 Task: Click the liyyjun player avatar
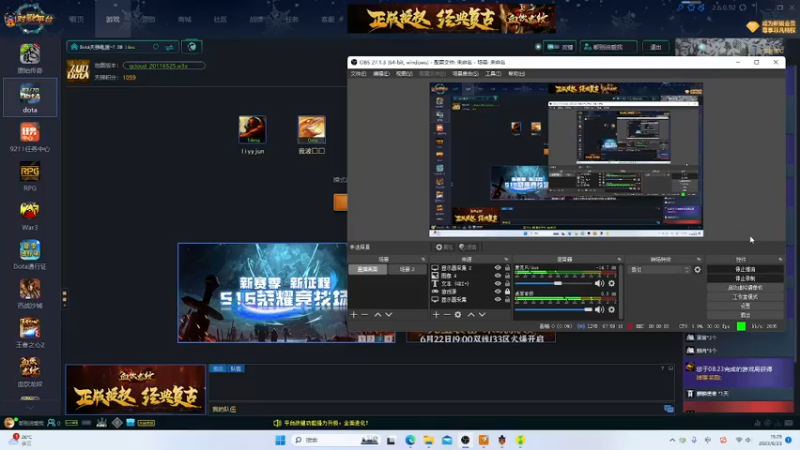click(252, 130)
